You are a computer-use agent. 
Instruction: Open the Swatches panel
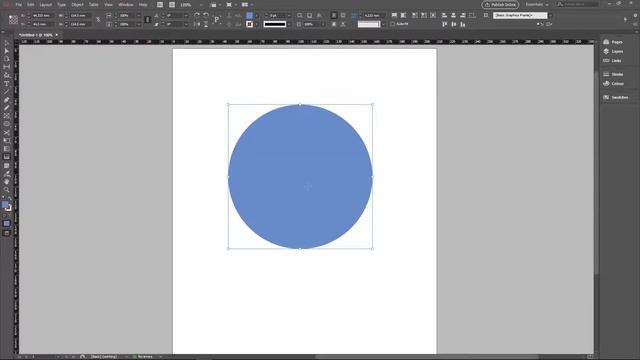[616, 98]
